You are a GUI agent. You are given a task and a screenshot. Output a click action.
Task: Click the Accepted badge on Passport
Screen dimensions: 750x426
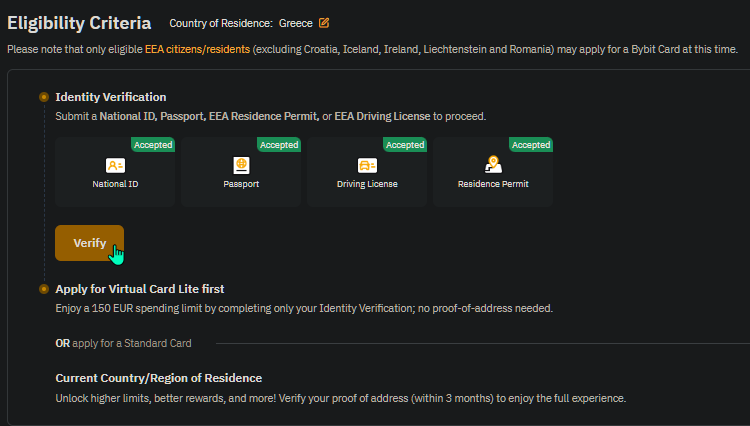[x=279, y=145]
